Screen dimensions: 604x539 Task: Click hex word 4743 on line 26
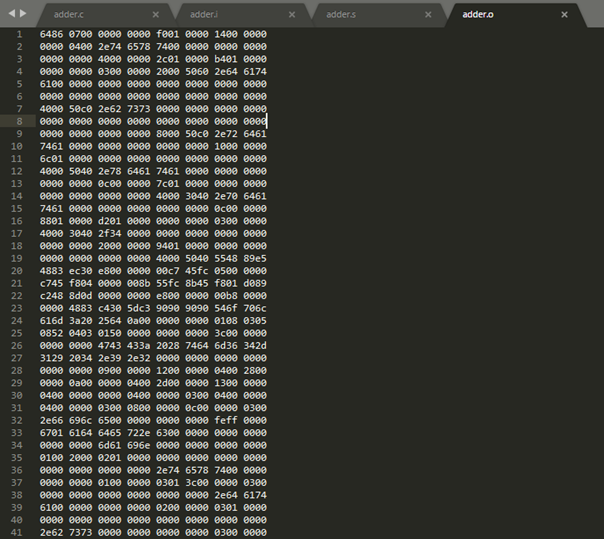tap(109, 346)
